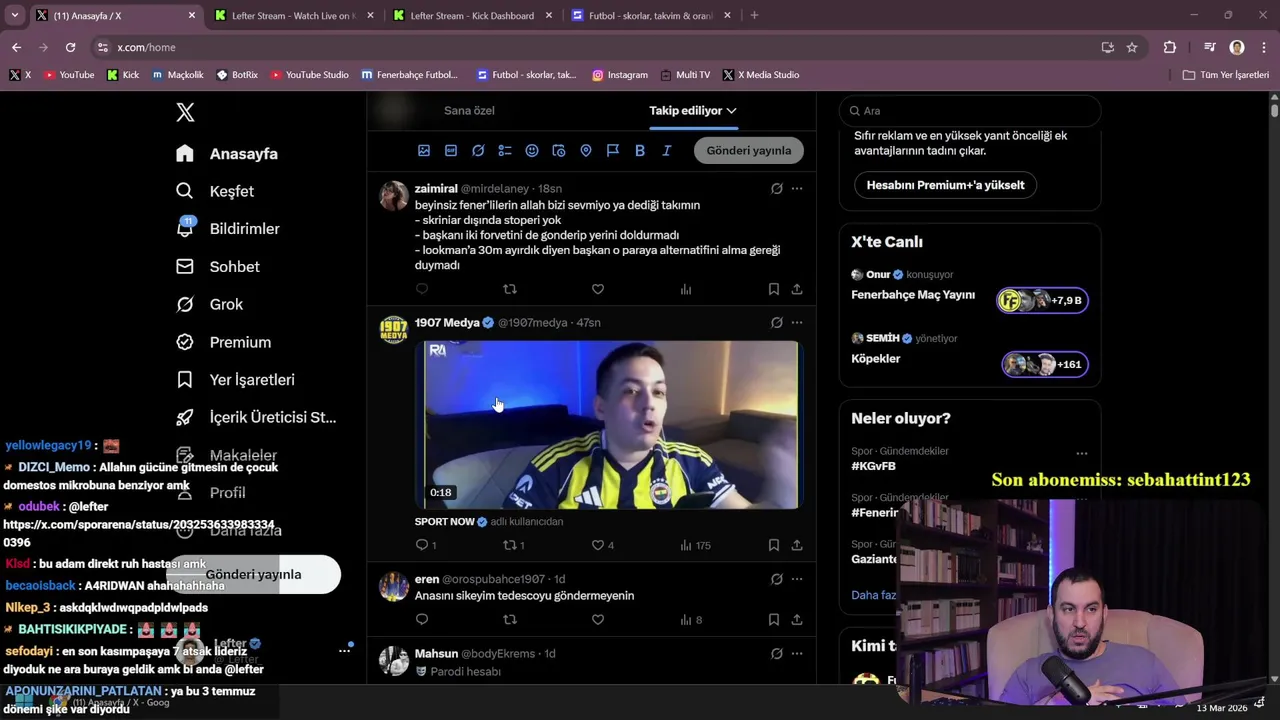This screenshot has height=720, width=1280.
Task: Play the 1907 Medya video
Action: point(611,425)
